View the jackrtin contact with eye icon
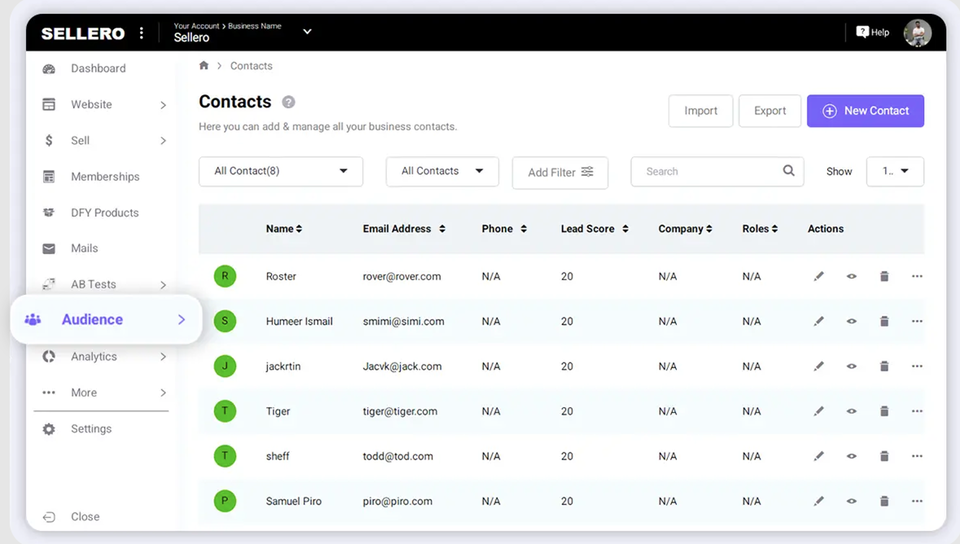The height and width of the screenshot is (544, 960). pos(852,366)
